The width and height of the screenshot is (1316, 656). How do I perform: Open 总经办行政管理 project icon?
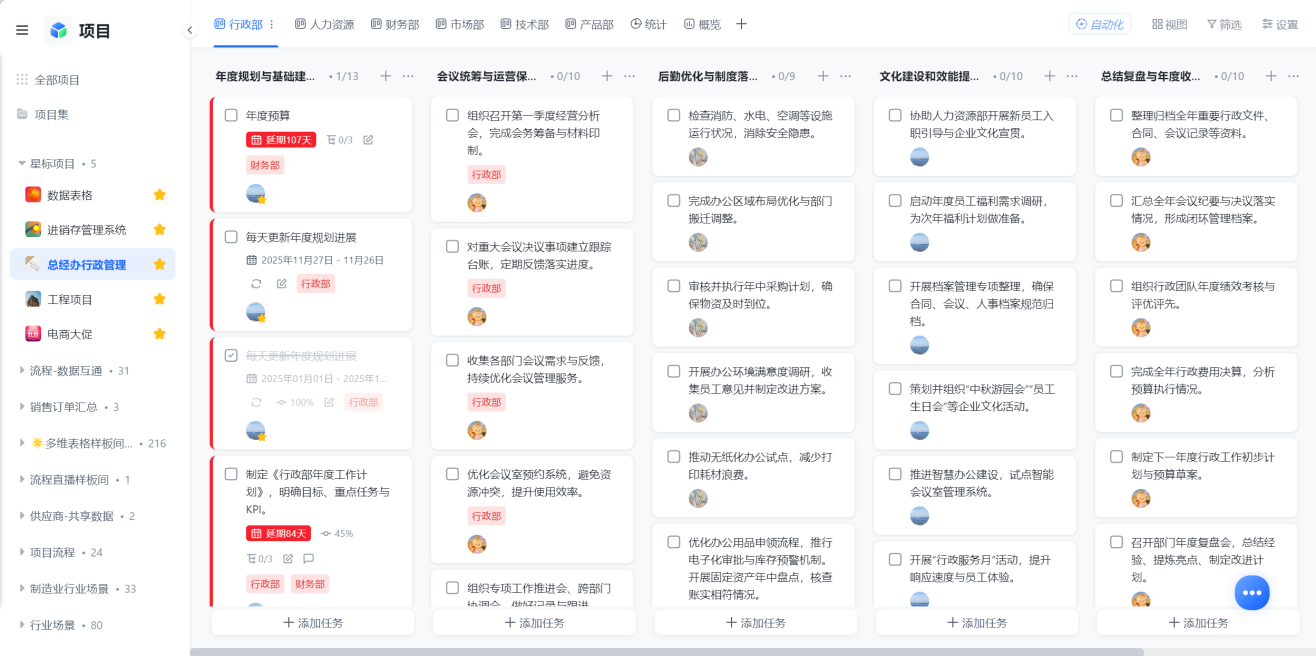tap(33, 264)
